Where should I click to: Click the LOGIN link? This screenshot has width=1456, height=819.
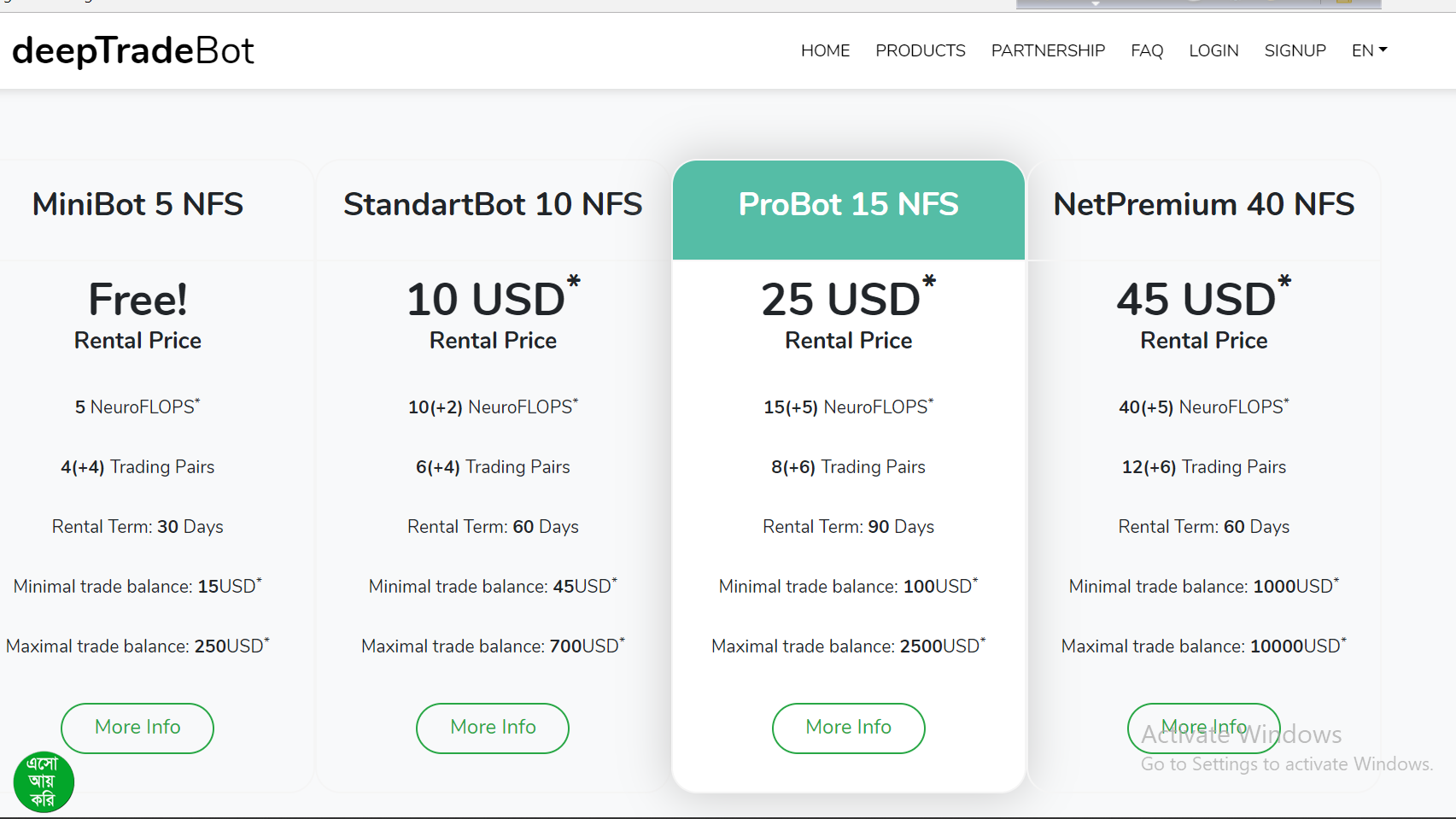tap(1213, 50)
